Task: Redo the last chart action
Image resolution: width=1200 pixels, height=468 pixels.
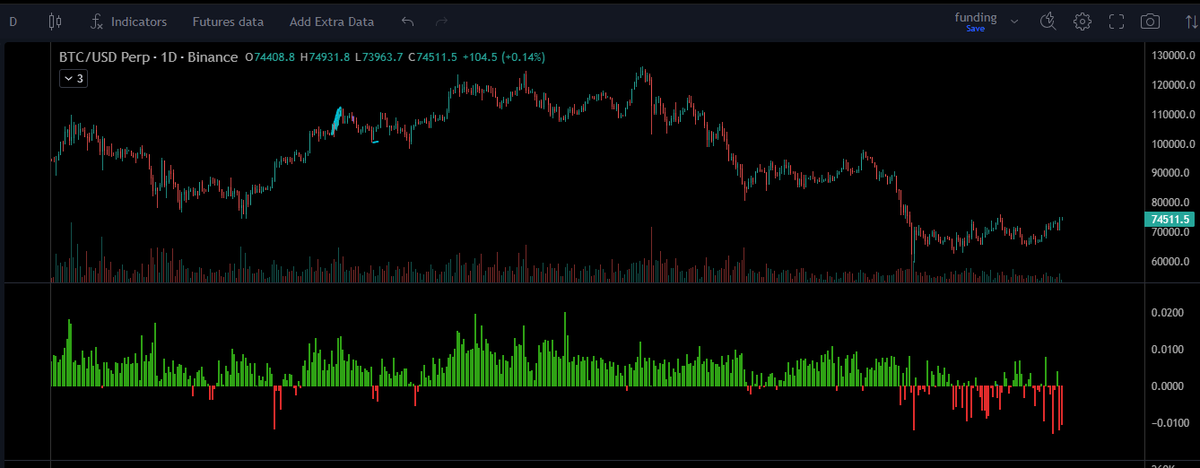Action: (442, 21)
